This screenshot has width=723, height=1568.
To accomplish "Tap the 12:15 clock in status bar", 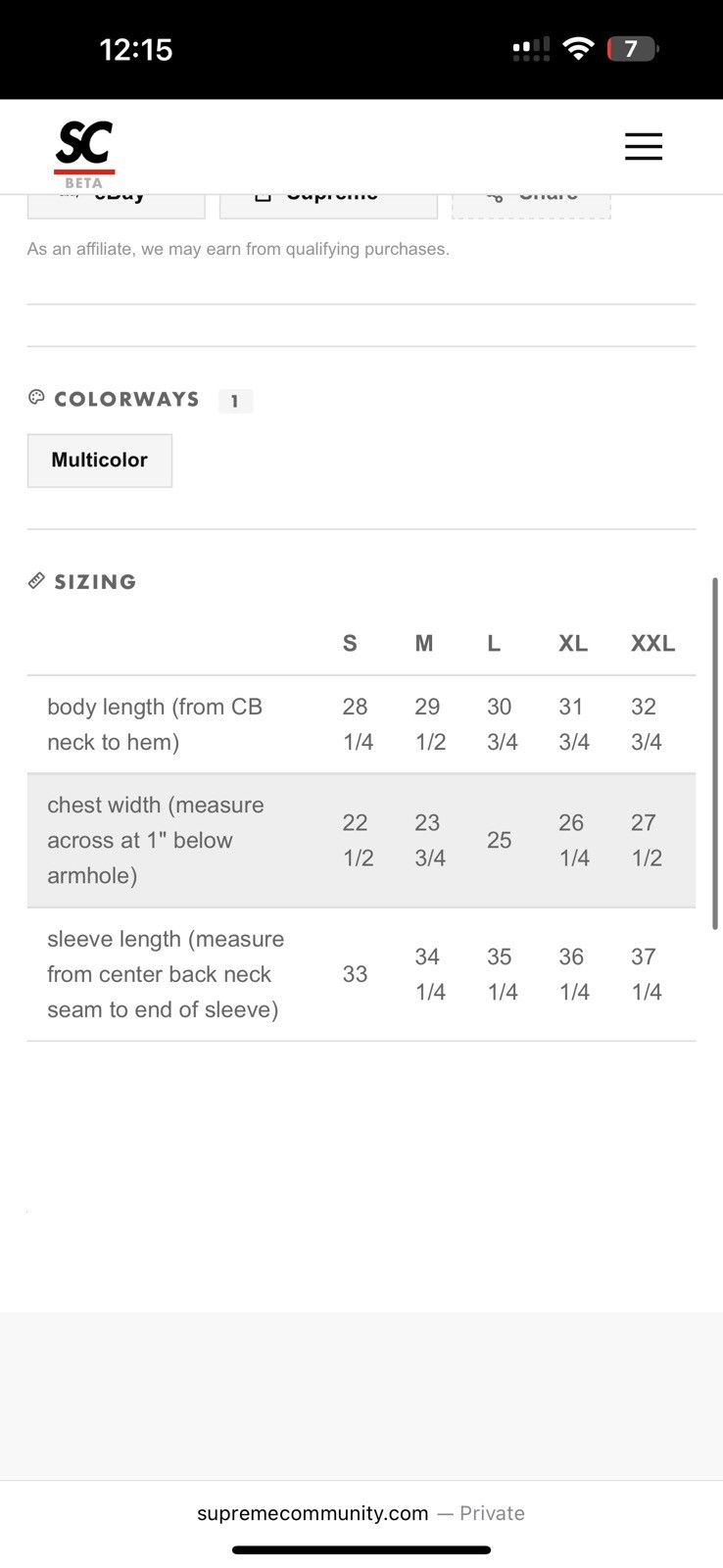I will pos(136,49).
